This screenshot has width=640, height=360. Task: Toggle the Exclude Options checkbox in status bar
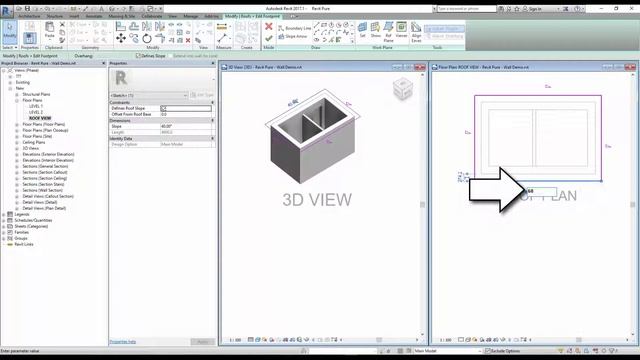487,351
